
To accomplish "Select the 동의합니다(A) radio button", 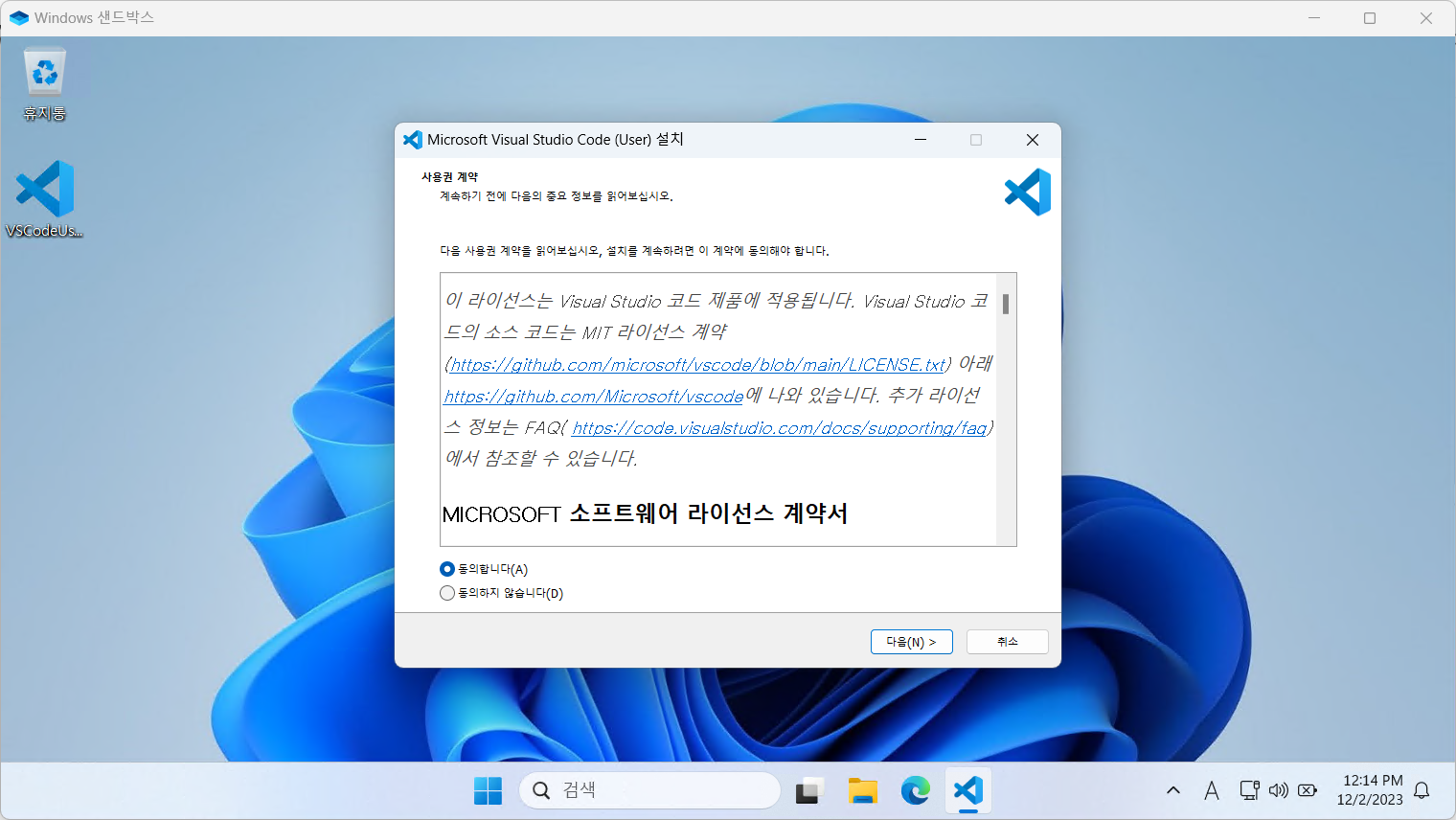I will (x=484, y=569).
